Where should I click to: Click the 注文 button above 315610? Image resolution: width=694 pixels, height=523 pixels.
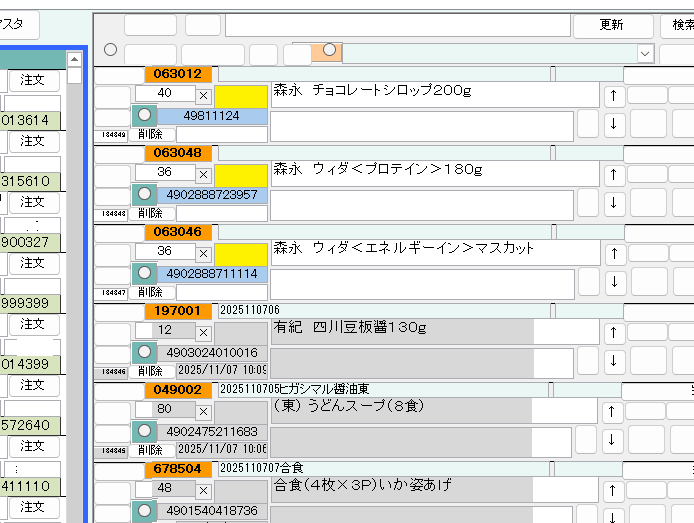pyautogui.click(x=34, y=141)
